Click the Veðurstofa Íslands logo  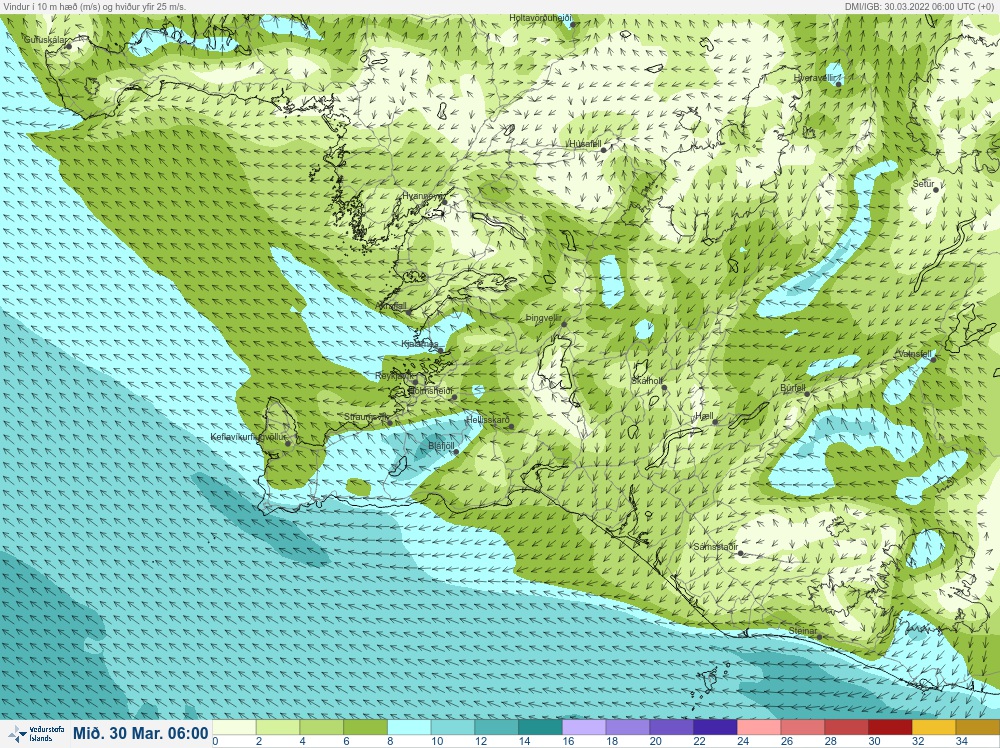click(38, 733)
